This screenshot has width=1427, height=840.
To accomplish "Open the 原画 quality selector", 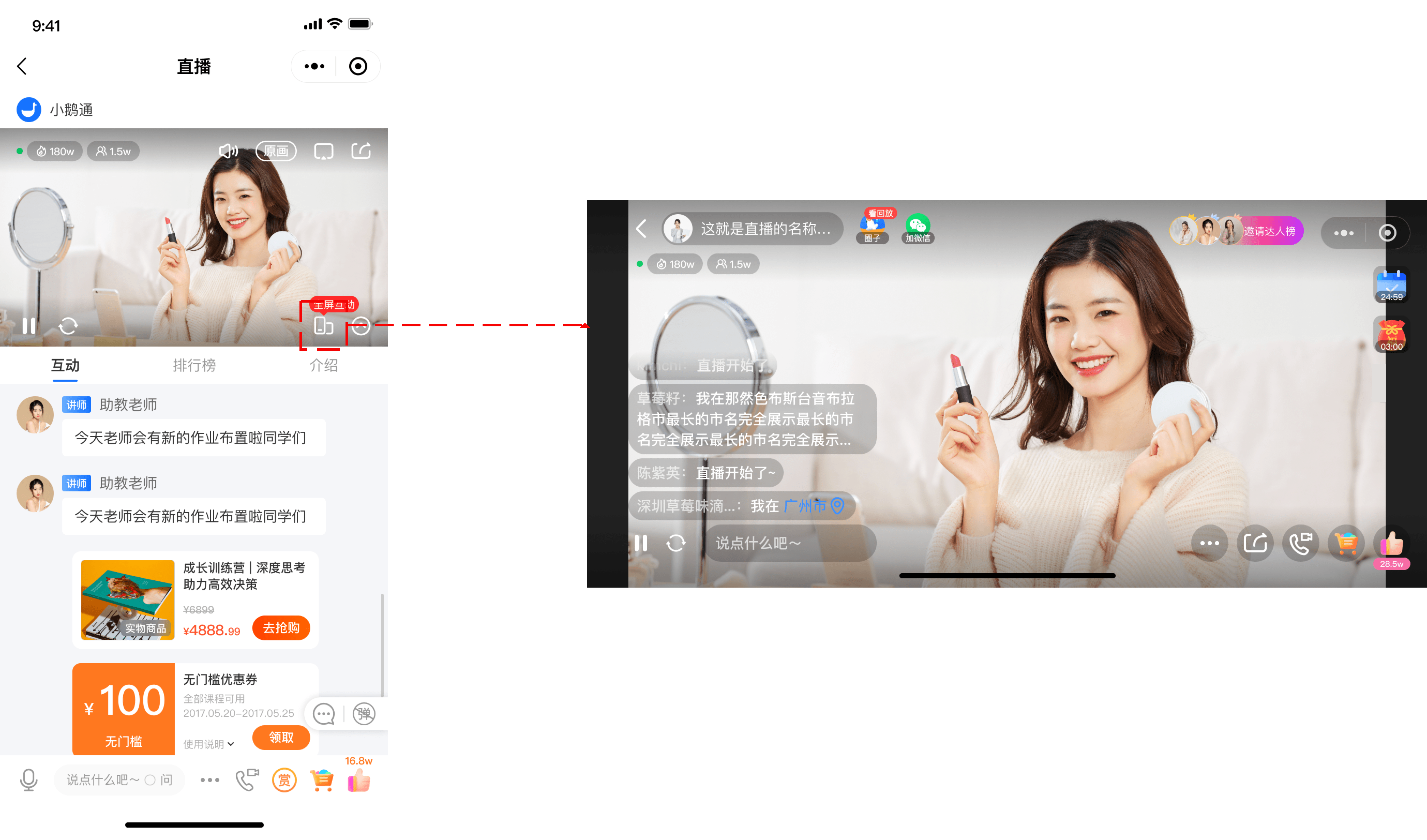I will [276, 151].
